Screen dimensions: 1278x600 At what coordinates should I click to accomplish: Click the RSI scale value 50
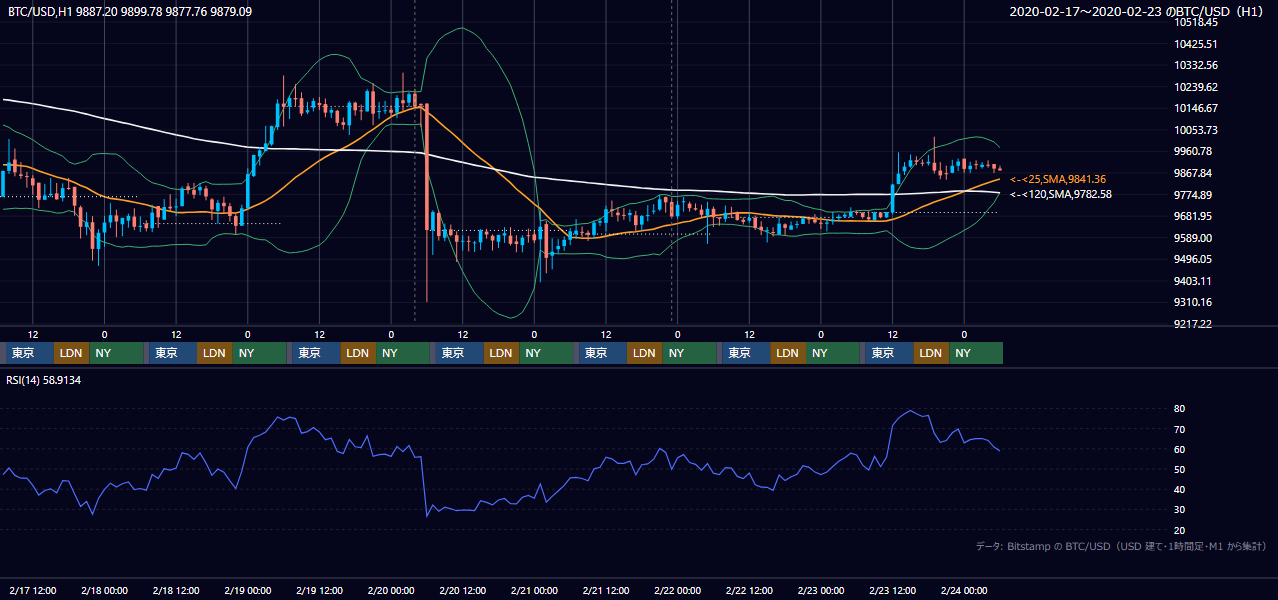click(1180, 469)
